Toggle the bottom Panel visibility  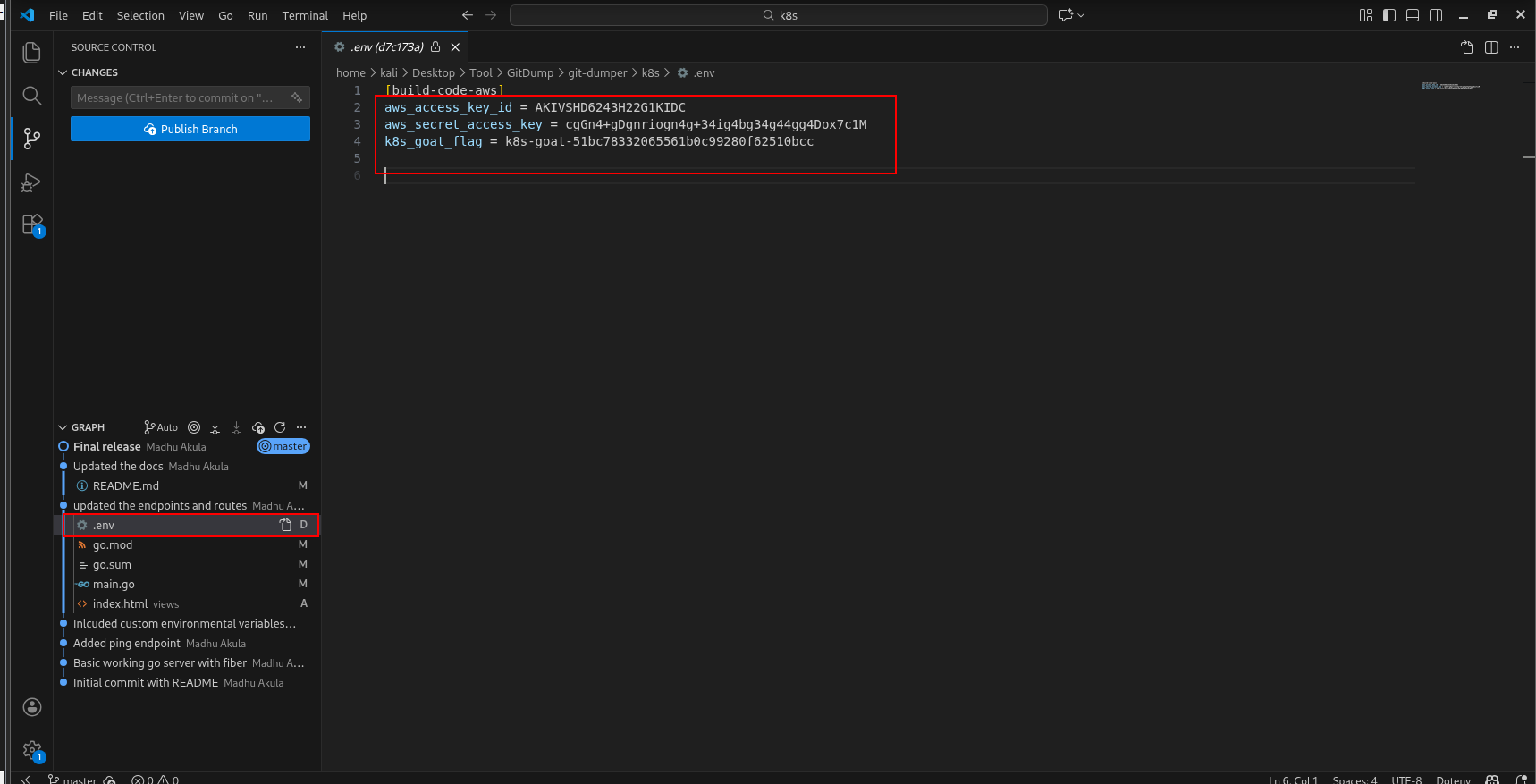(1413, 15)
